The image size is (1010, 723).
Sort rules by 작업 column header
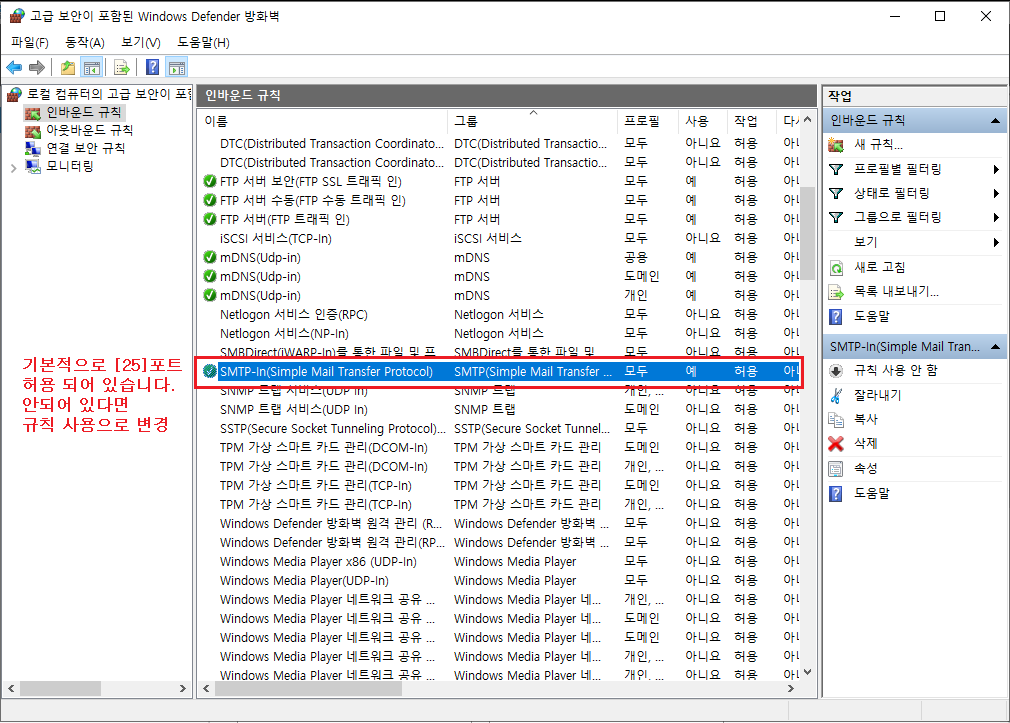pyautogui.click(x=752, y=121)
